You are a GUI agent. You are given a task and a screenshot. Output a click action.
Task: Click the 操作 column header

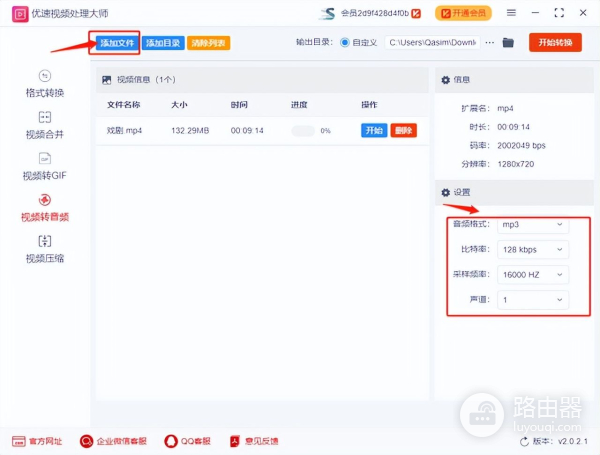(369, 105)
